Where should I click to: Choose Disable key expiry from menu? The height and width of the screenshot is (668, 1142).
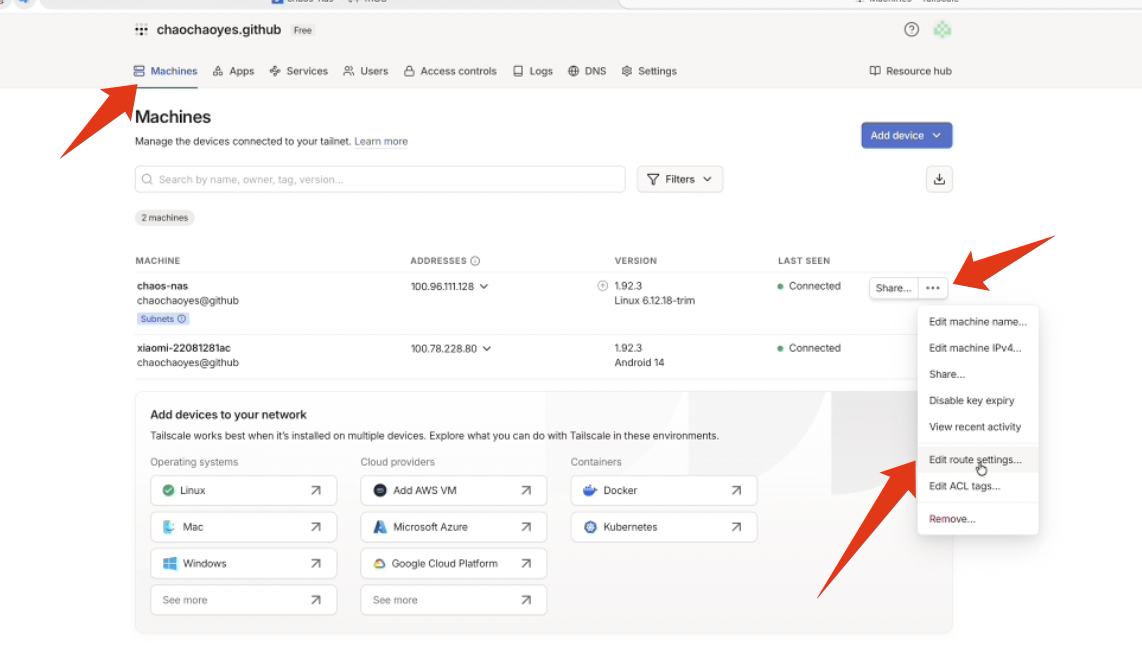point(971,401)
